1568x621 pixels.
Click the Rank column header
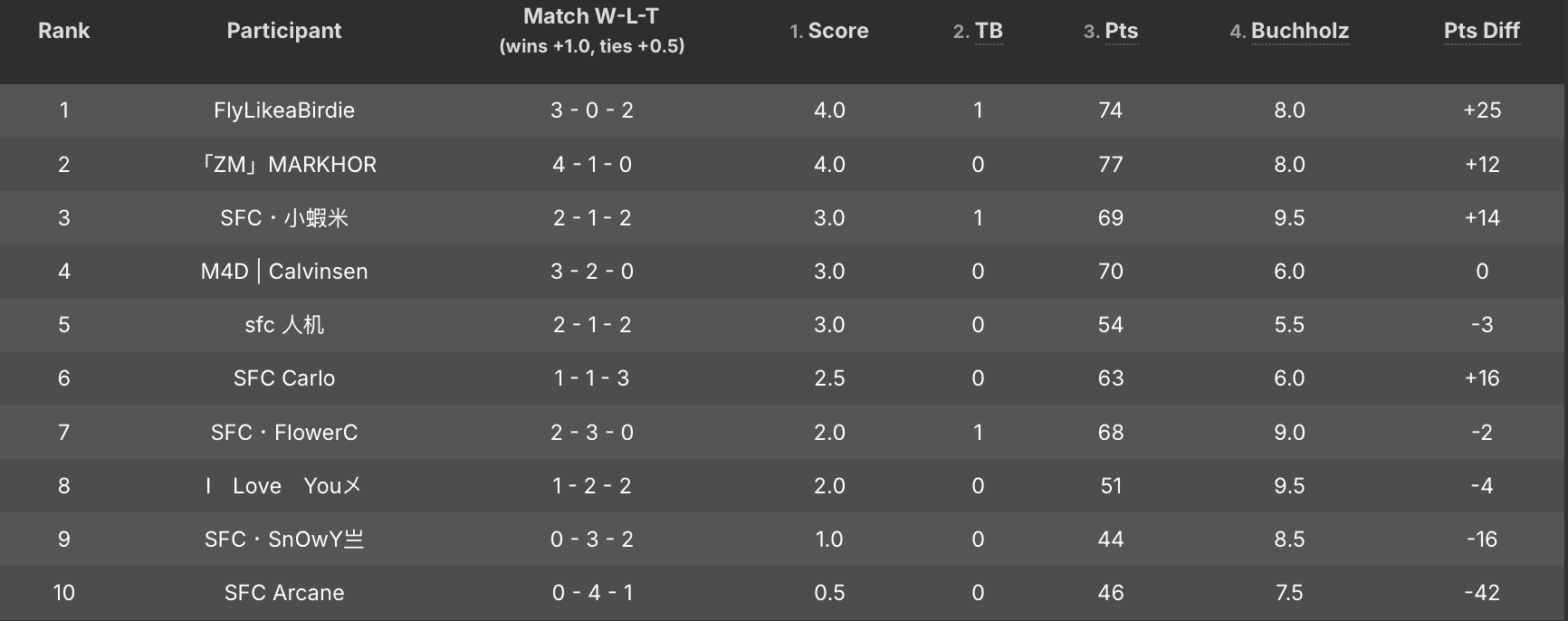[63, 31]
